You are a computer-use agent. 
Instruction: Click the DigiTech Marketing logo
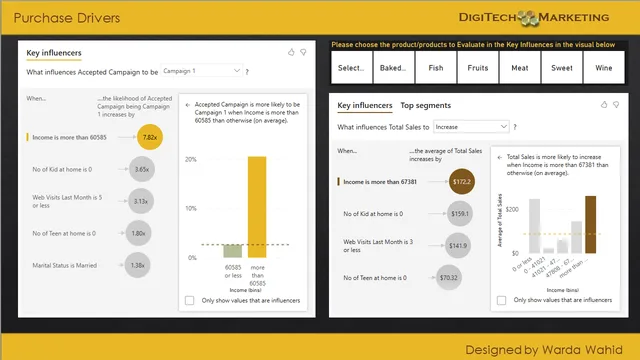coord(534,18)
